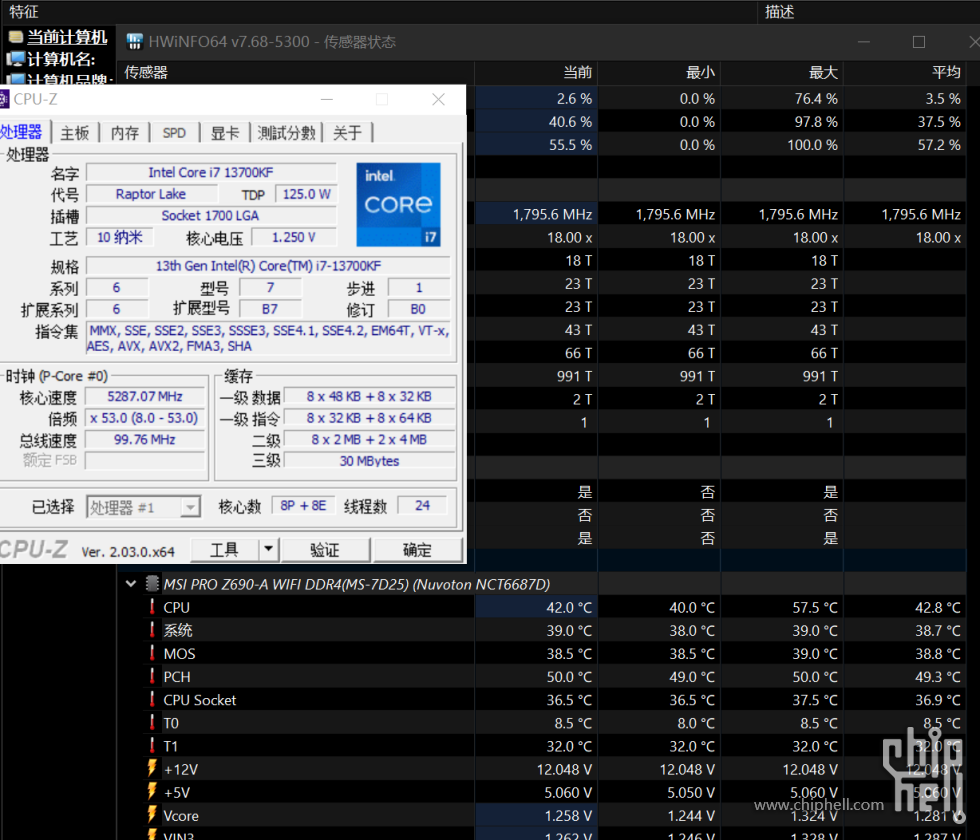980x840 pixels.
Task: Open the 关于 tab in CPU-Z
Action: pyautogui.click(x=348, y=132)
